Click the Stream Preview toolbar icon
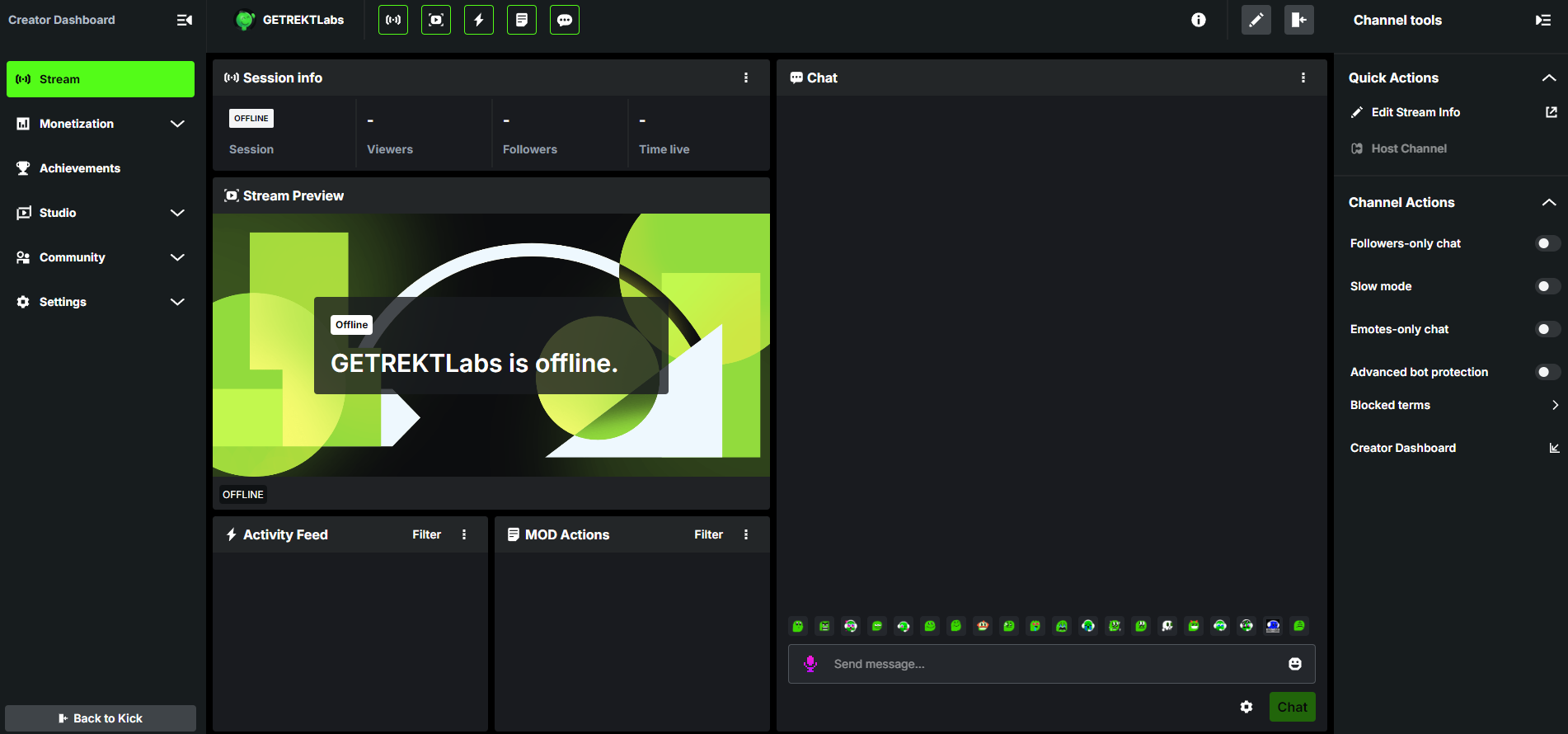The height and width of the screenshot is (734, 1568). coord(436,20)
